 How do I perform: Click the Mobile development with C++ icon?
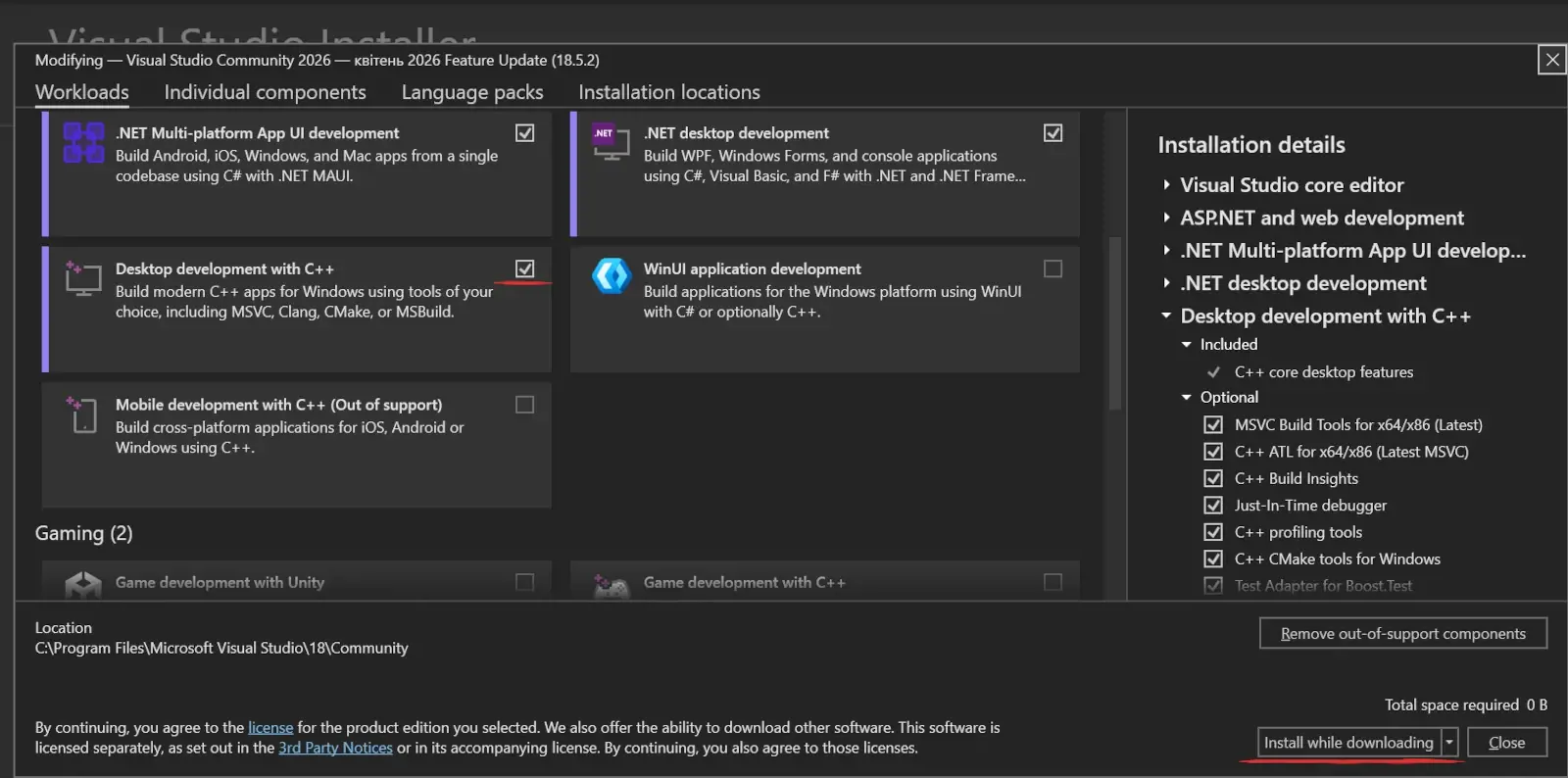click(x=82, y=413)
